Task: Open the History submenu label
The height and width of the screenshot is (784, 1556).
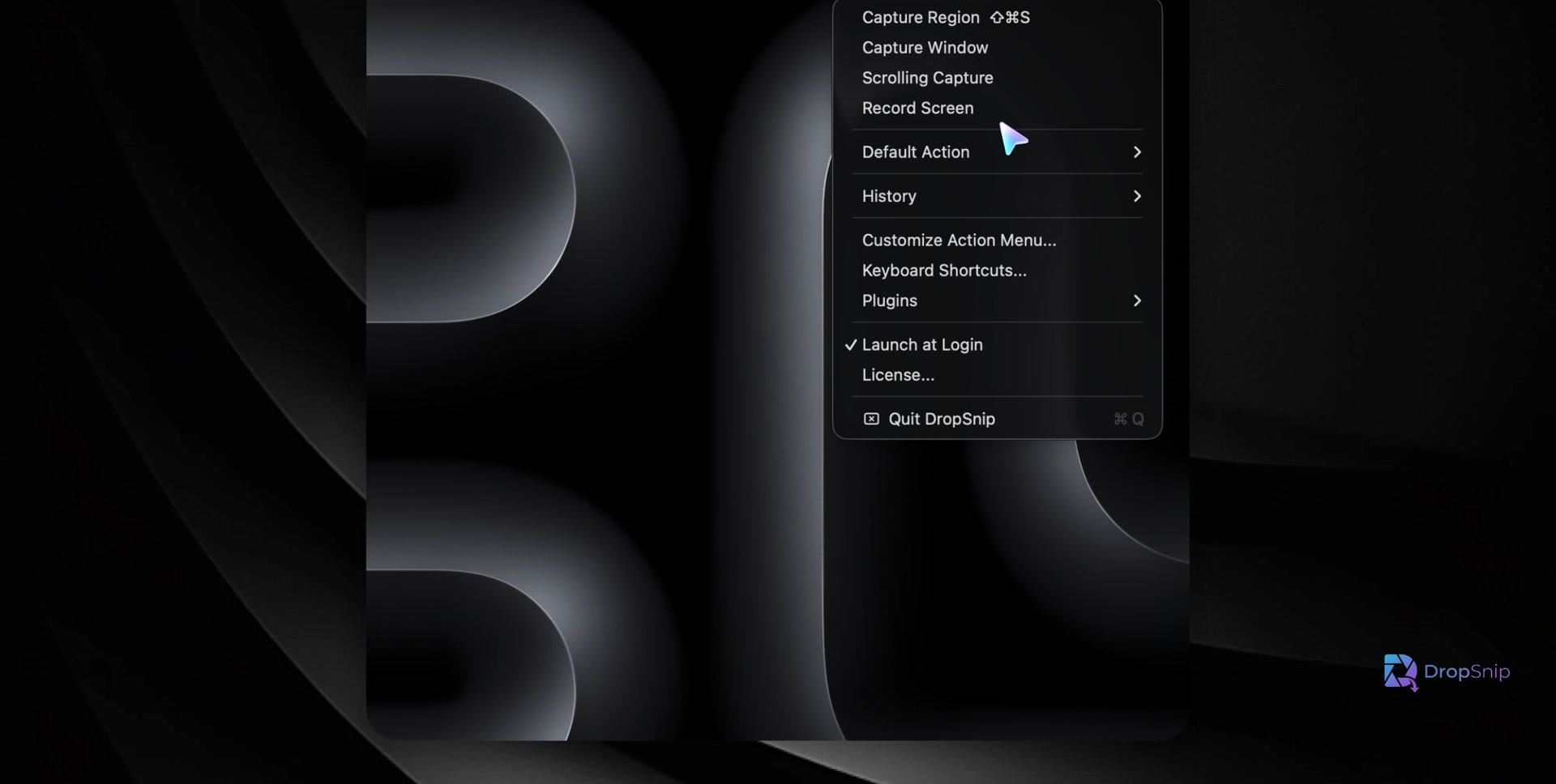Action: click(889, 196)
